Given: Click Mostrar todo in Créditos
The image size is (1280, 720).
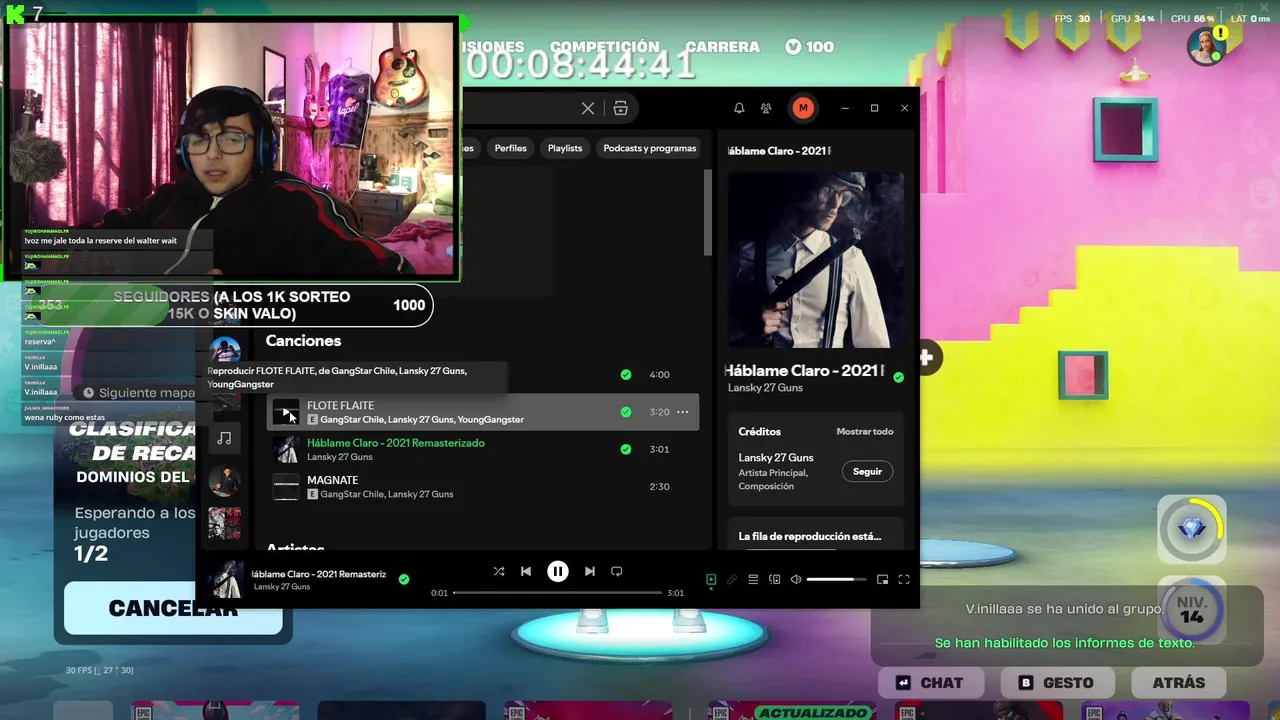Looking at the screenshot, I should point(865,432).
